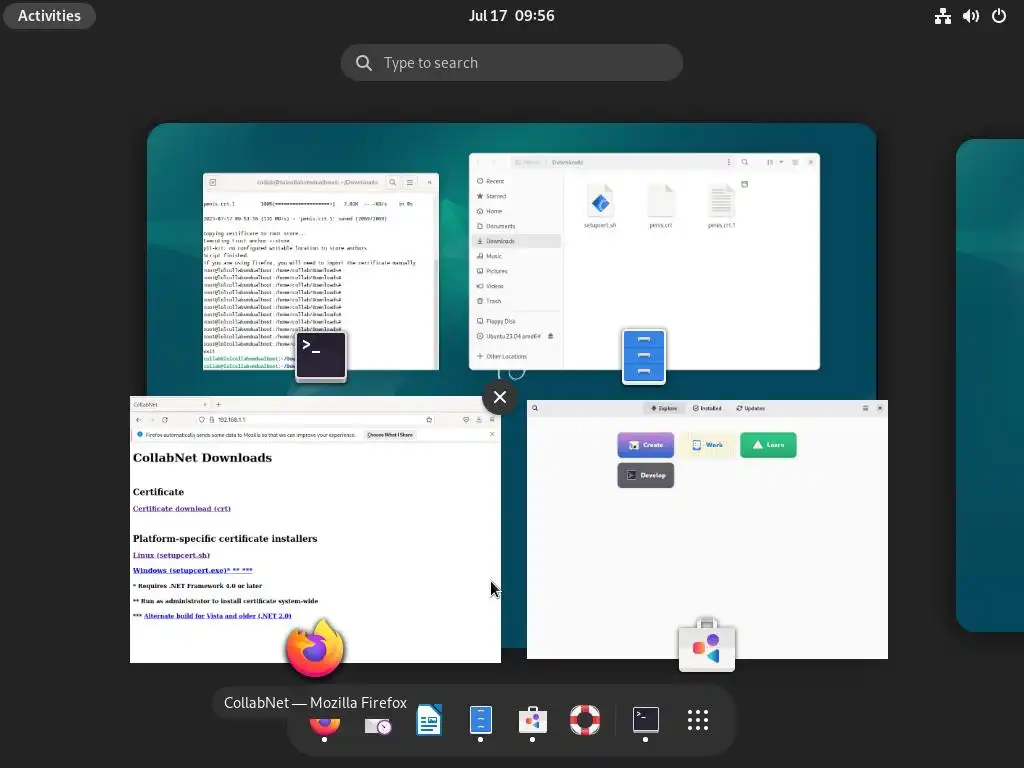Switch to Explore tab in Software
This screenshot has width=1024, height=768.
(664, 408)
